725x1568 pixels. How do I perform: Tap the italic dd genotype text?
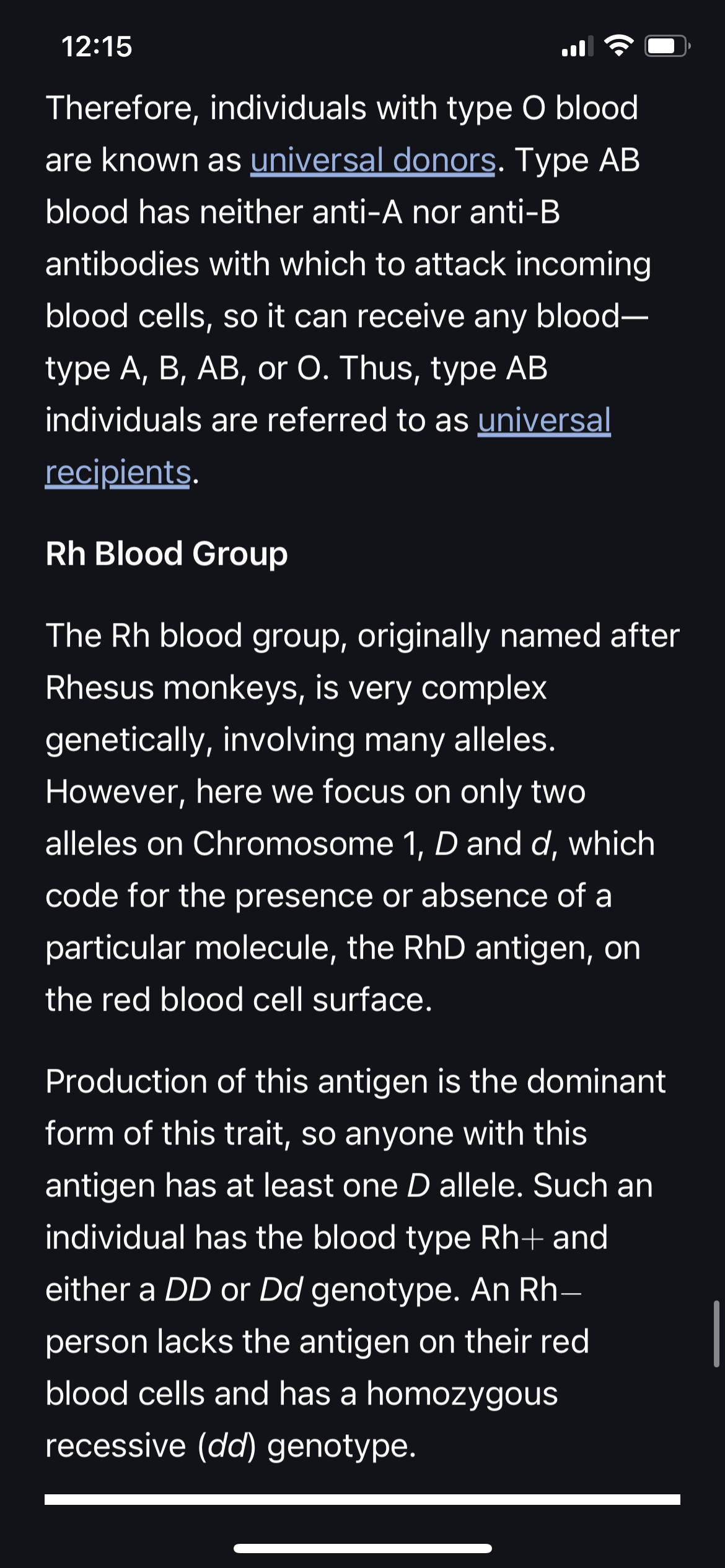227,1446
